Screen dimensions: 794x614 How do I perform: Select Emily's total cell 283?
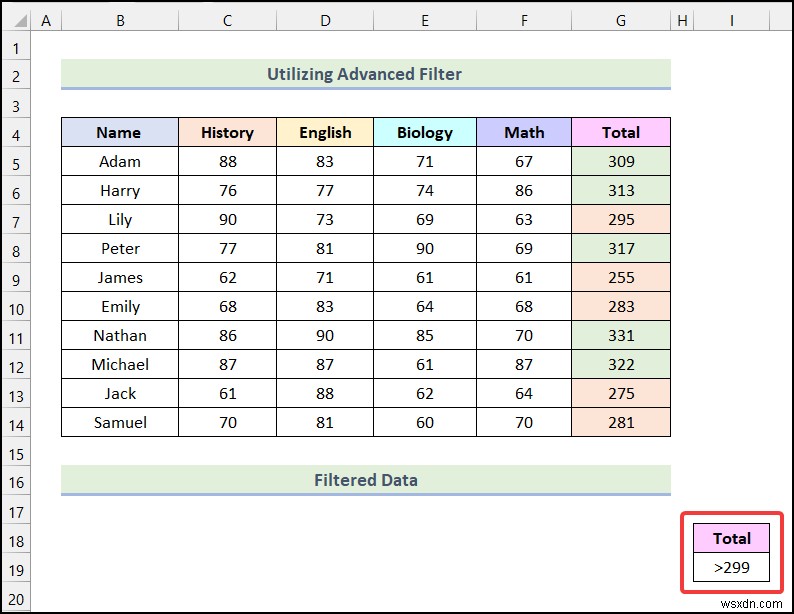click(x=621, y=306)
